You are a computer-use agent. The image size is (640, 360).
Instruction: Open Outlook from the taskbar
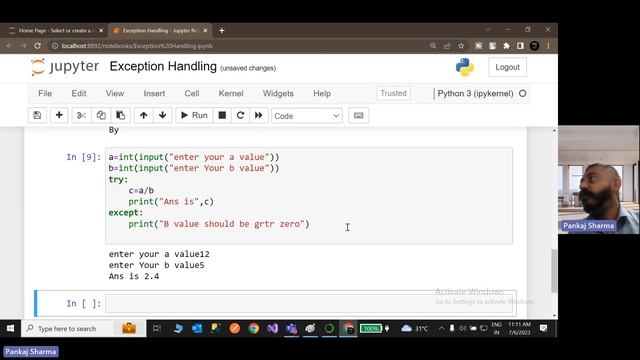point(197,328)
